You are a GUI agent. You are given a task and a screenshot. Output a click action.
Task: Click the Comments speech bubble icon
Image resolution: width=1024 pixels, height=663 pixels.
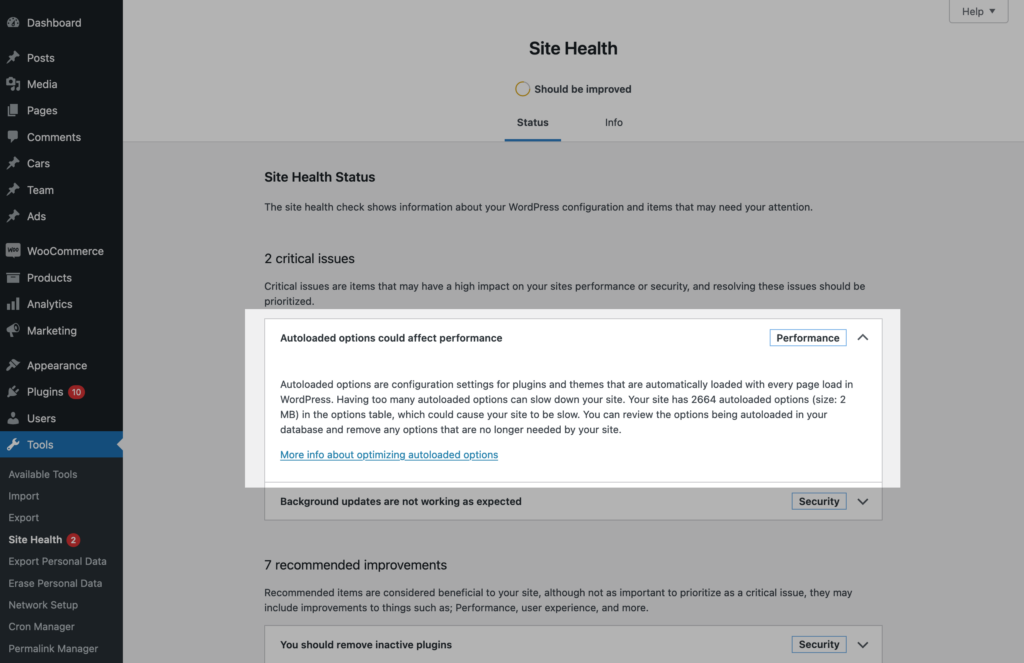13,137
